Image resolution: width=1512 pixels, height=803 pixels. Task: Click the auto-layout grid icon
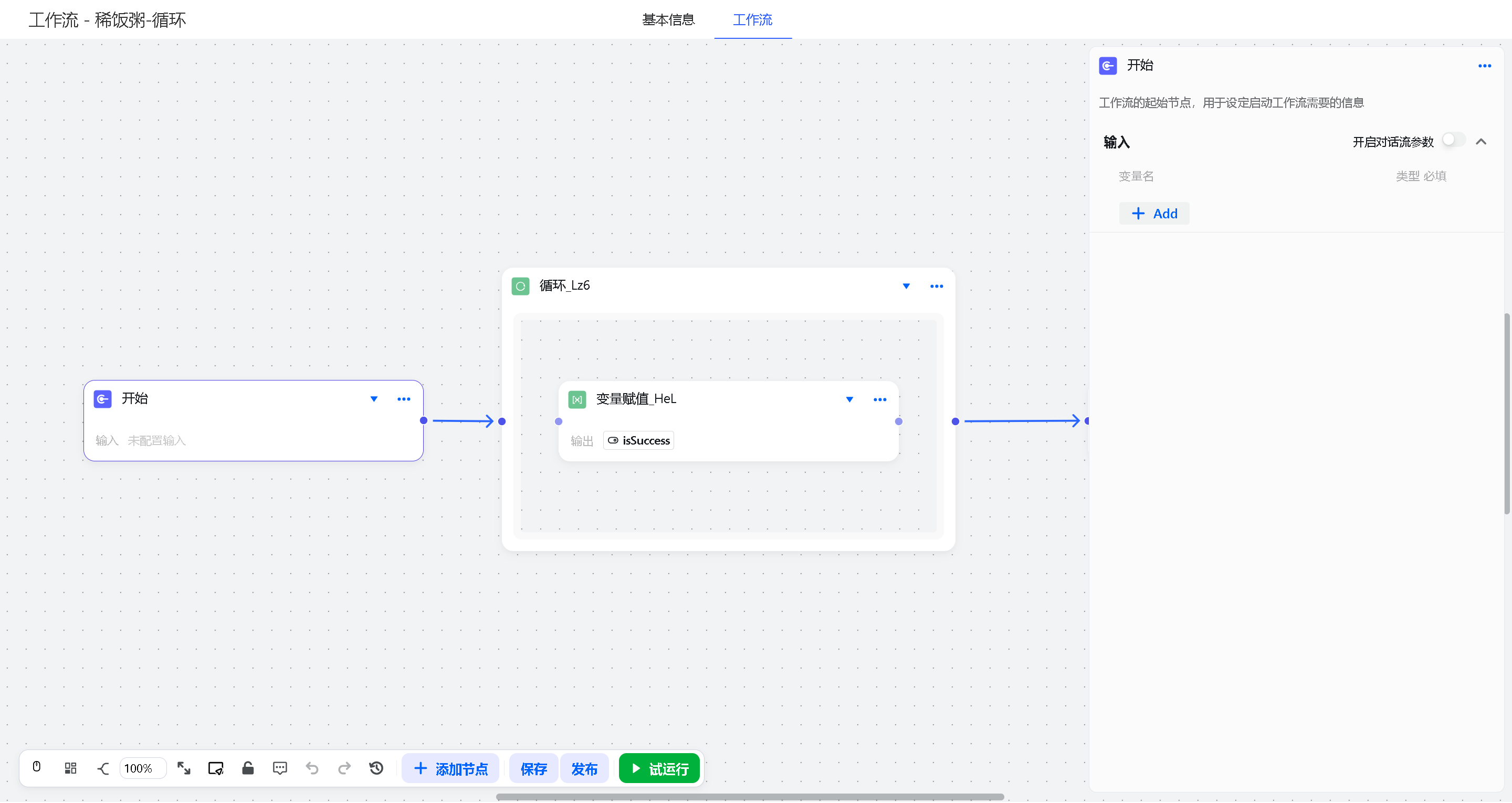click(70, 768)
